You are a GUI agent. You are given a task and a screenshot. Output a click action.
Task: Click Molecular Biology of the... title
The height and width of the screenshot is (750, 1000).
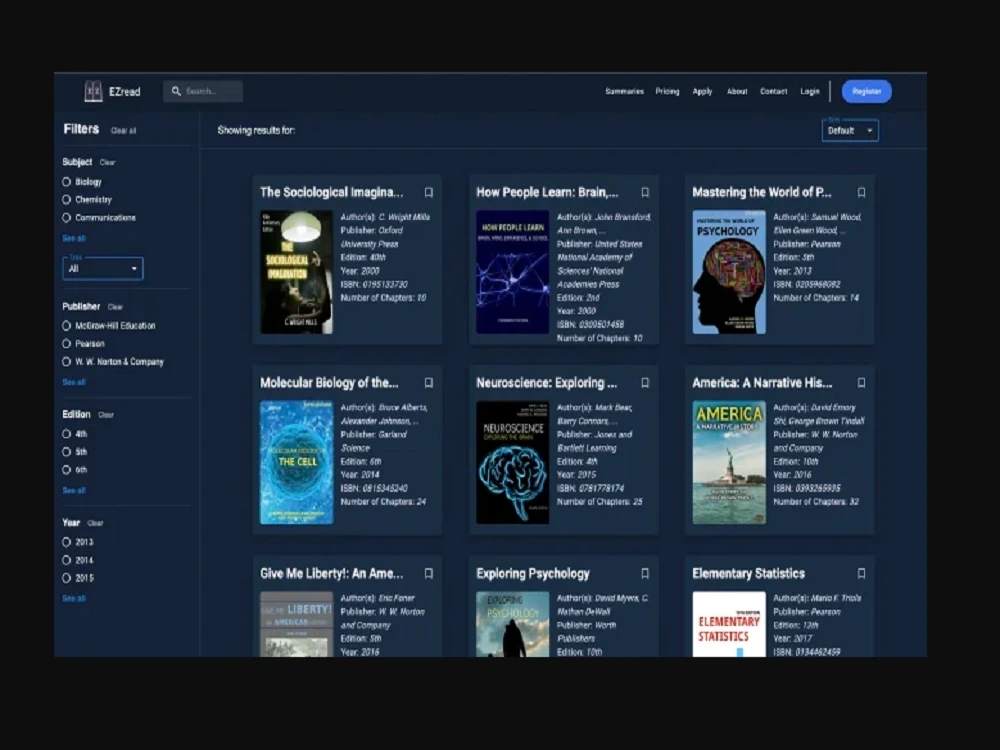329,383
